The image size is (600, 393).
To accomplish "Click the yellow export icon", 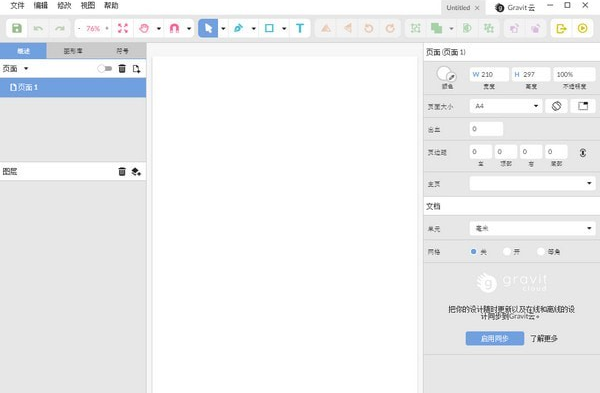I will pyautogui.click(x=561, y=28).
